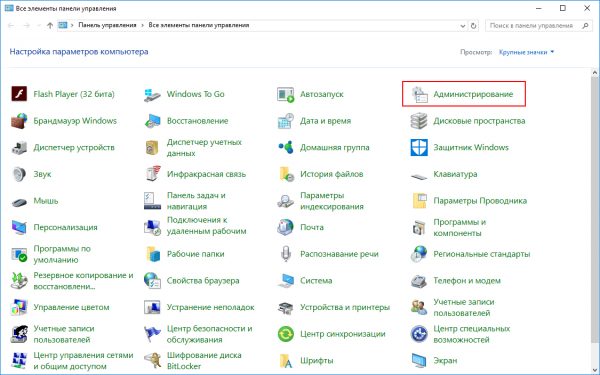Screen dimensions: 600x375
Task: Open the Программы по умолчанию link
Action: 62,254
